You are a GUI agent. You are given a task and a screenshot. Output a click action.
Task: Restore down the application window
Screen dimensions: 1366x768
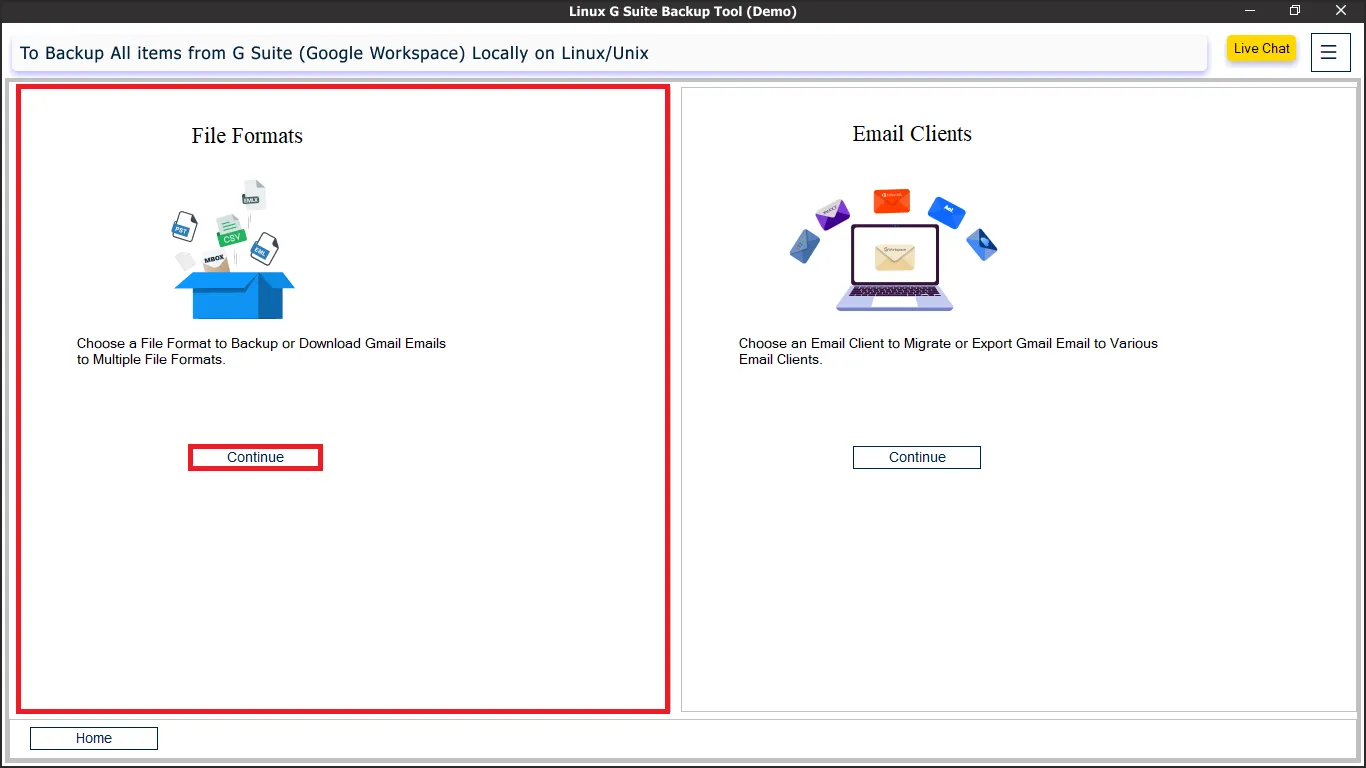point(1295,11)
